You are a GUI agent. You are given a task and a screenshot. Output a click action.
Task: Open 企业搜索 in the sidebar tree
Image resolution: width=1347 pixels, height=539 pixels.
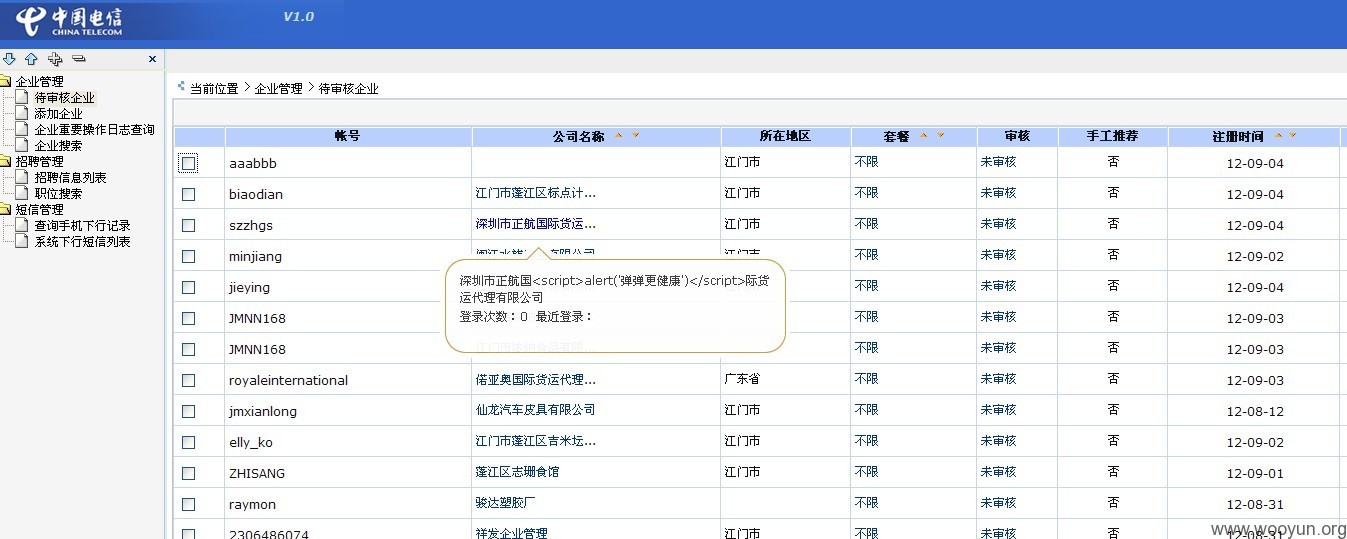pyautogui.click(x=58, y=146)
